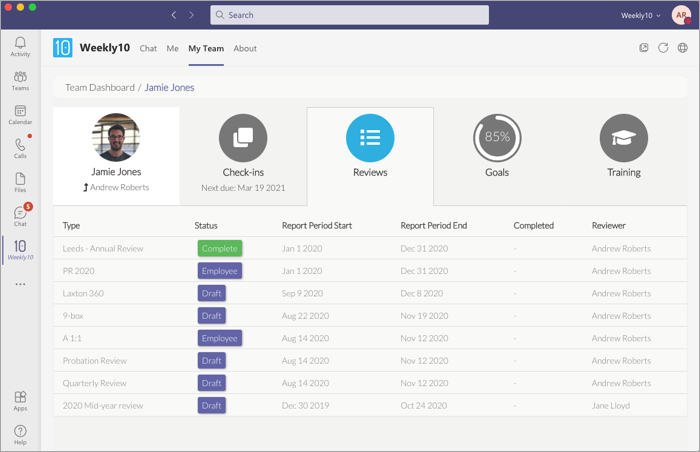Open the 9-box review
The height and width of the screenshot is (452, 700).
[x=370, y=316]
